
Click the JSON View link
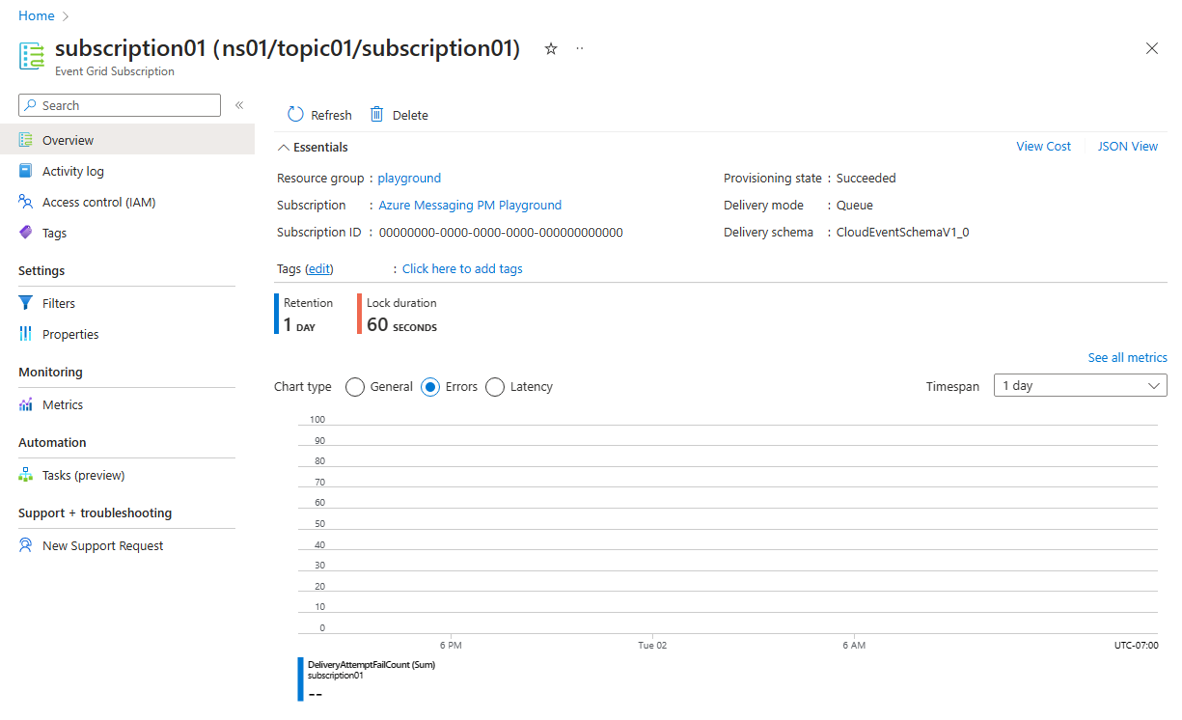point(1127,146)
